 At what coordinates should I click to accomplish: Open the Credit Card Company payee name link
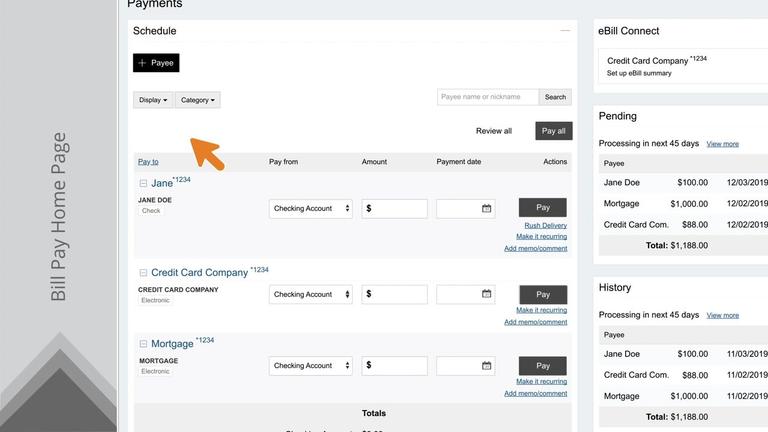199,273
